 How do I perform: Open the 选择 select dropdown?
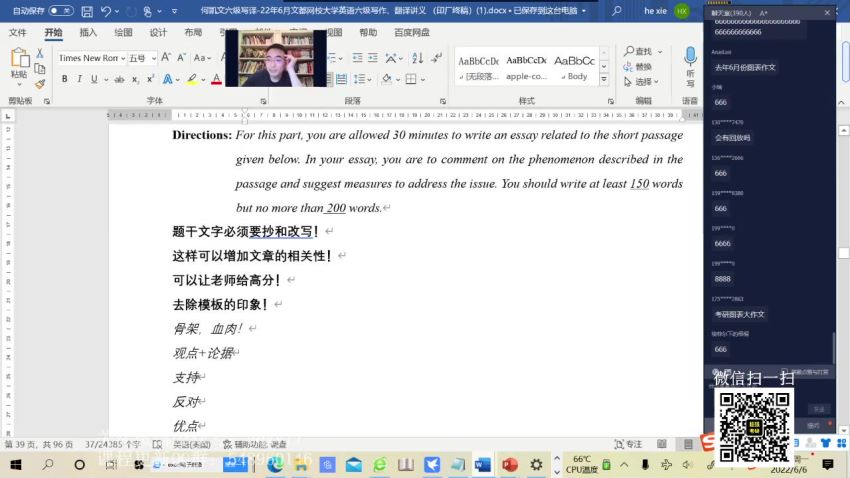coord(641,82)
